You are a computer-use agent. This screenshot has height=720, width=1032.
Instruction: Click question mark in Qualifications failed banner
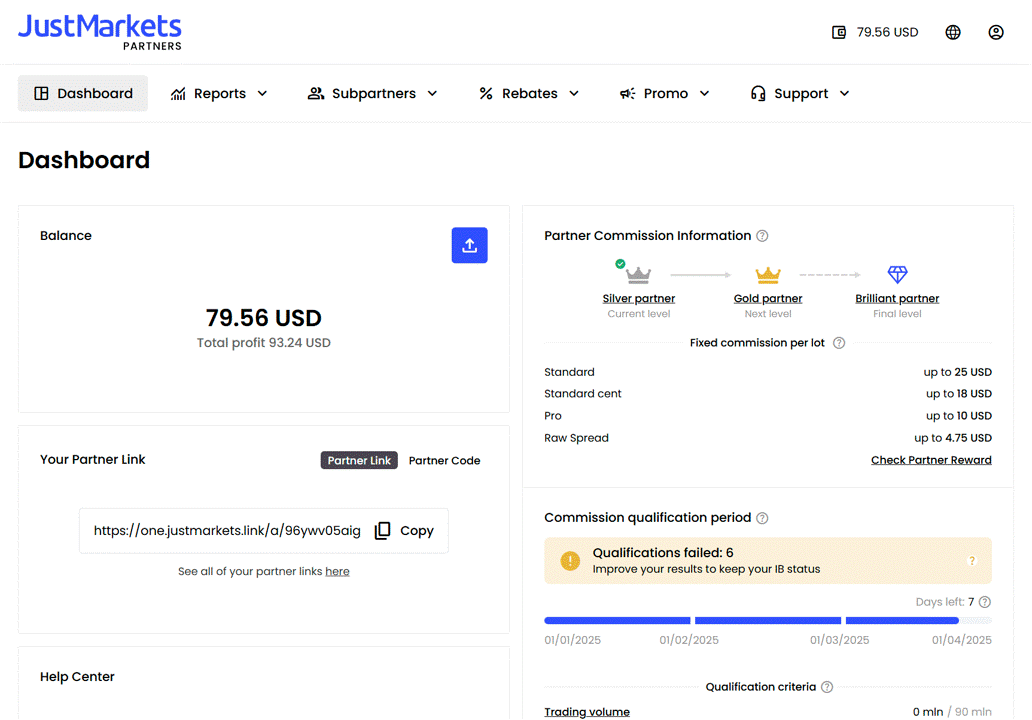971,561
